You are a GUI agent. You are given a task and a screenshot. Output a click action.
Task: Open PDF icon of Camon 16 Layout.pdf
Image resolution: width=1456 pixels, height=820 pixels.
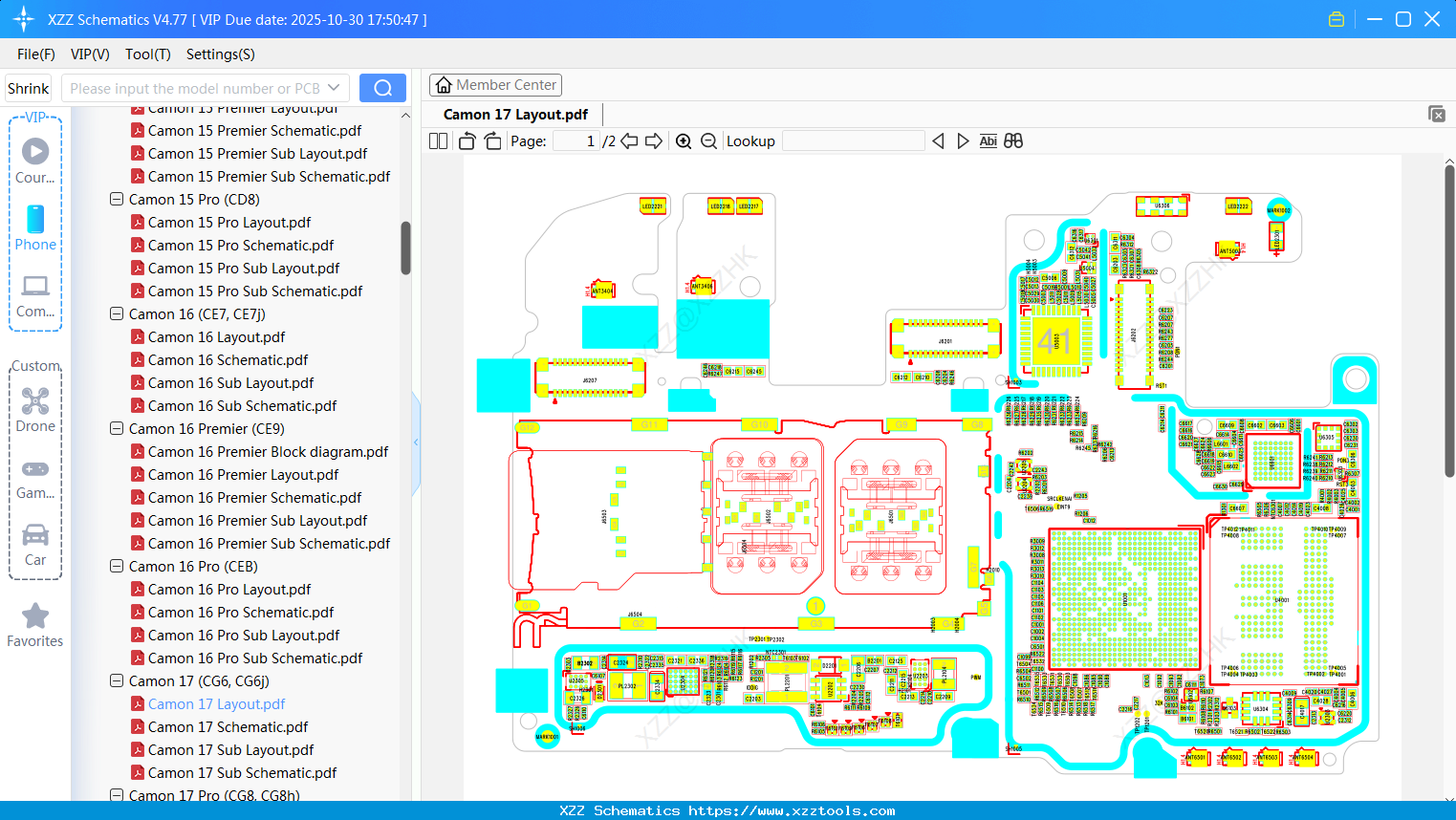pos(138,337)
